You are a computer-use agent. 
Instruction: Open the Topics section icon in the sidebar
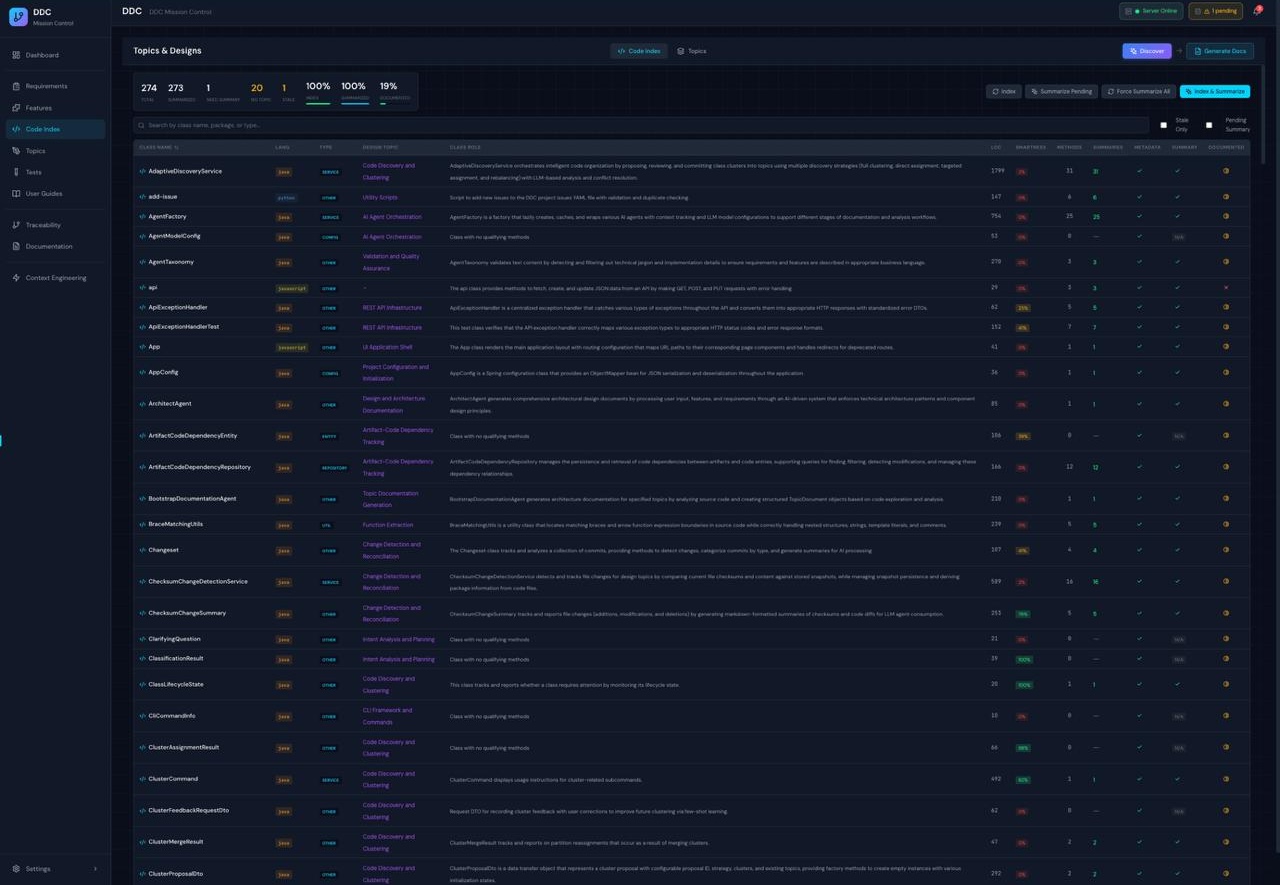point(16,150)
